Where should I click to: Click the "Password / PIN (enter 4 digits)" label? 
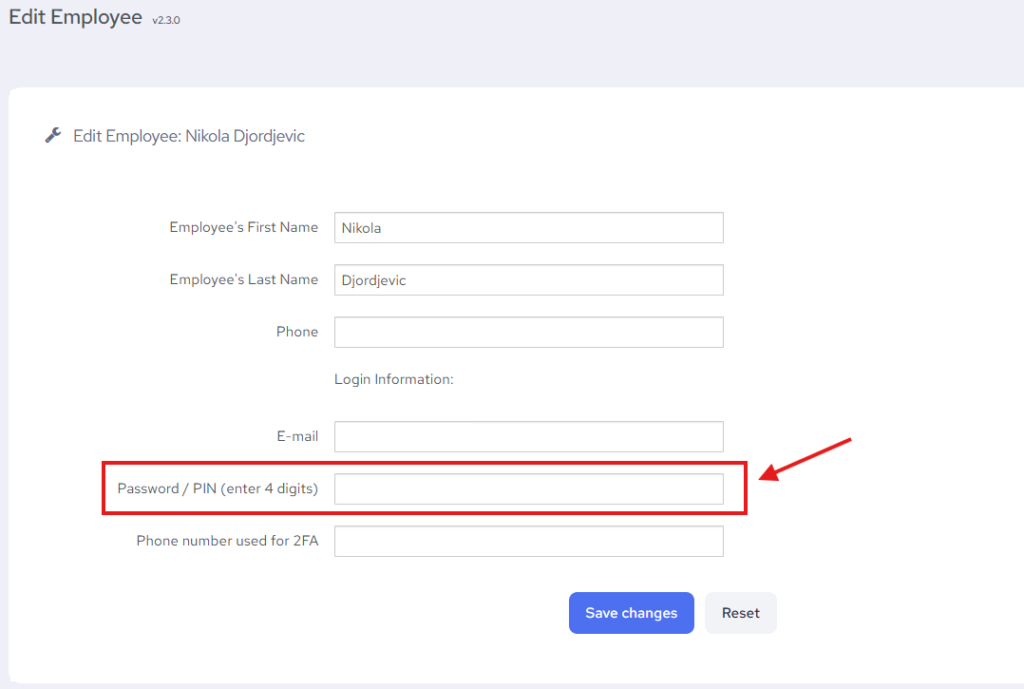[217, 489]
